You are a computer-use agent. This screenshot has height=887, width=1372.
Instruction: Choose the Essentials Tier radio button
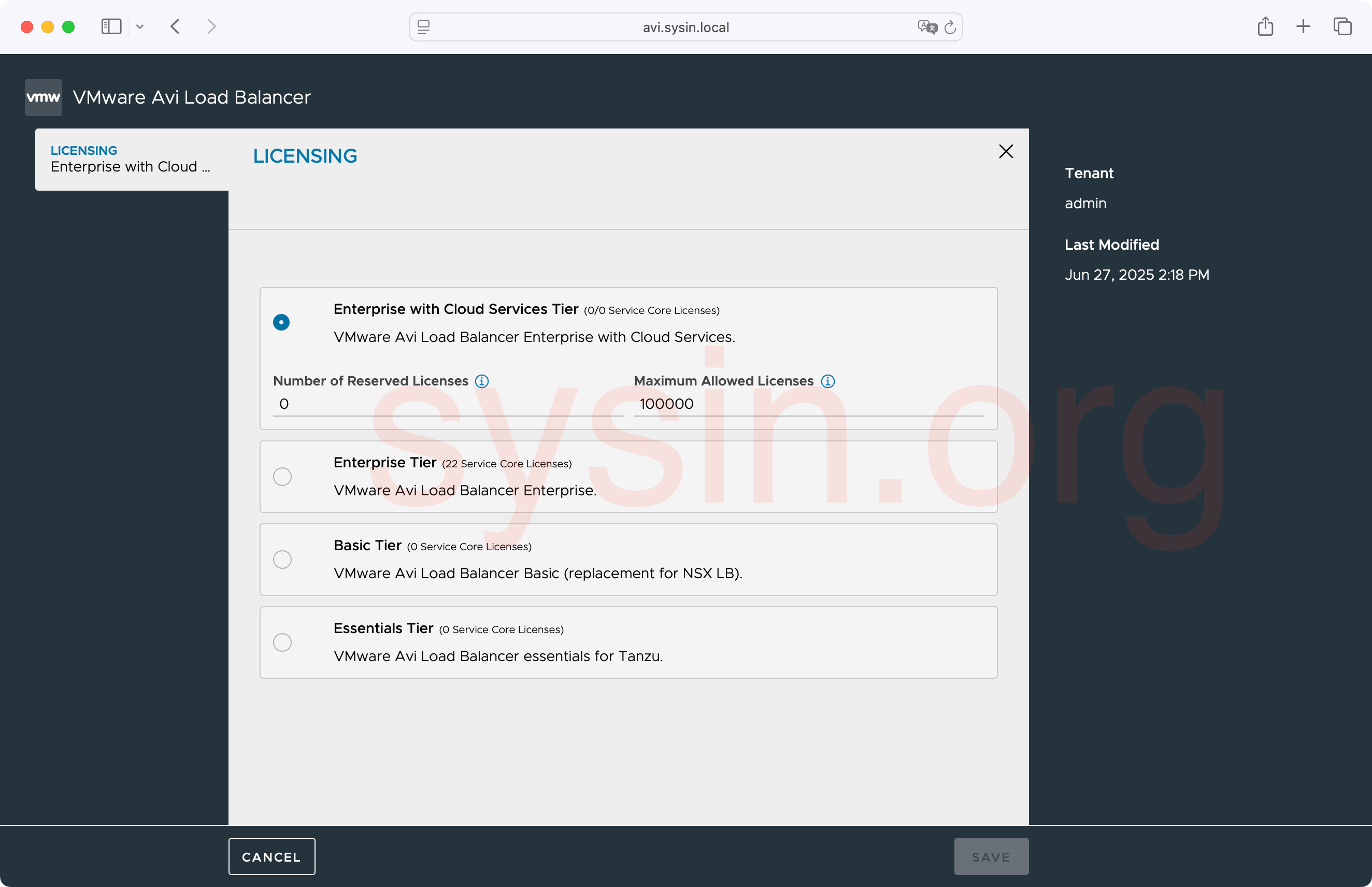tap(282, 643)
